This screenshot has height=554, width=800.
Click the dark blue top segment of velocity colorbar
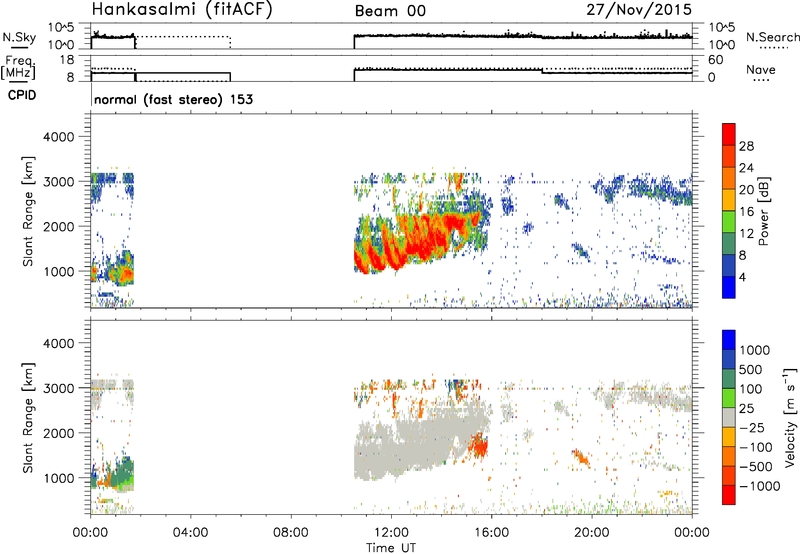[x=729, y=340]
